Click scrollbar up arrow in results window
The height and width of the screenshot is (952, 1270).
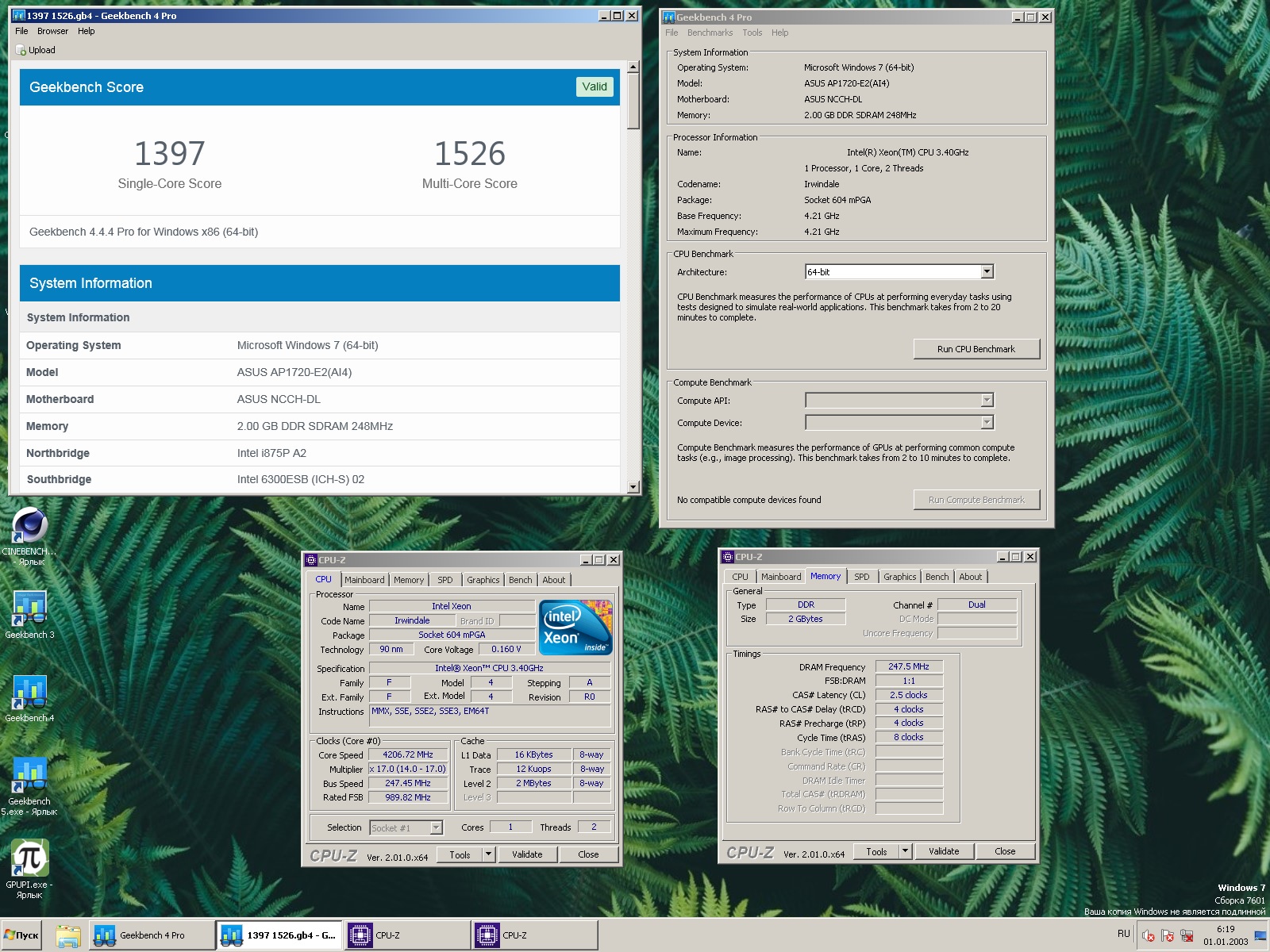click(x=633, y=67)
